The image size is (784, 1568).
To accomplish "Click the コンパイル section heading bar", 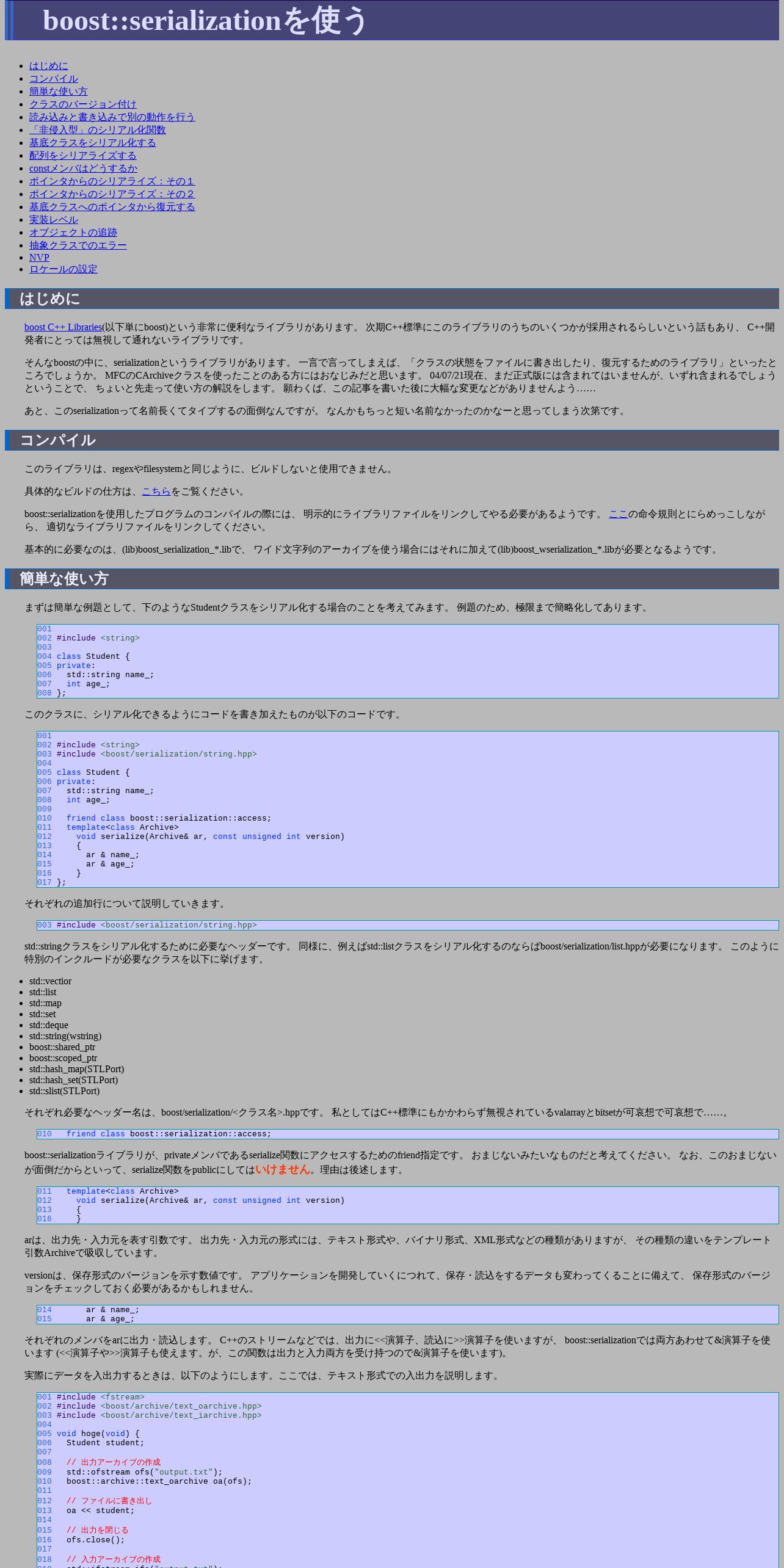I will click(x=392, y=440).
